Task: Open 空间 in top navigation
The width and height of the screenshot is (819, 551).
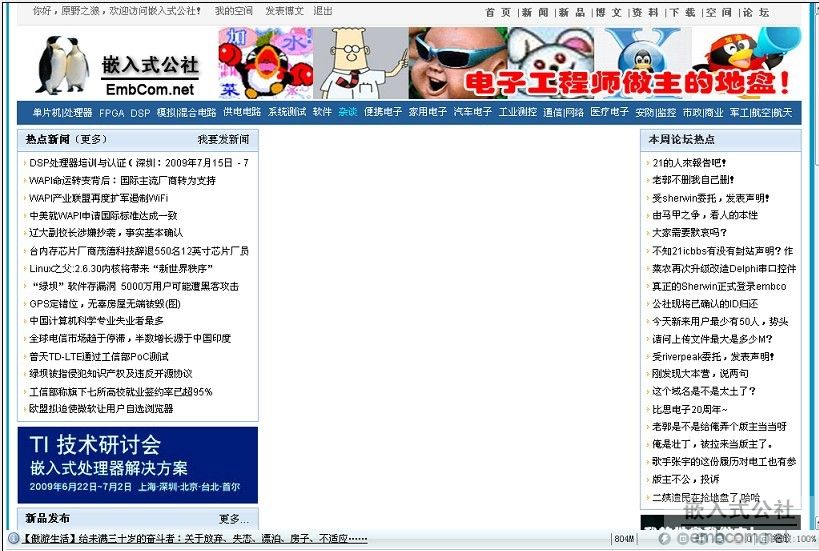Action: click(719, 13)
